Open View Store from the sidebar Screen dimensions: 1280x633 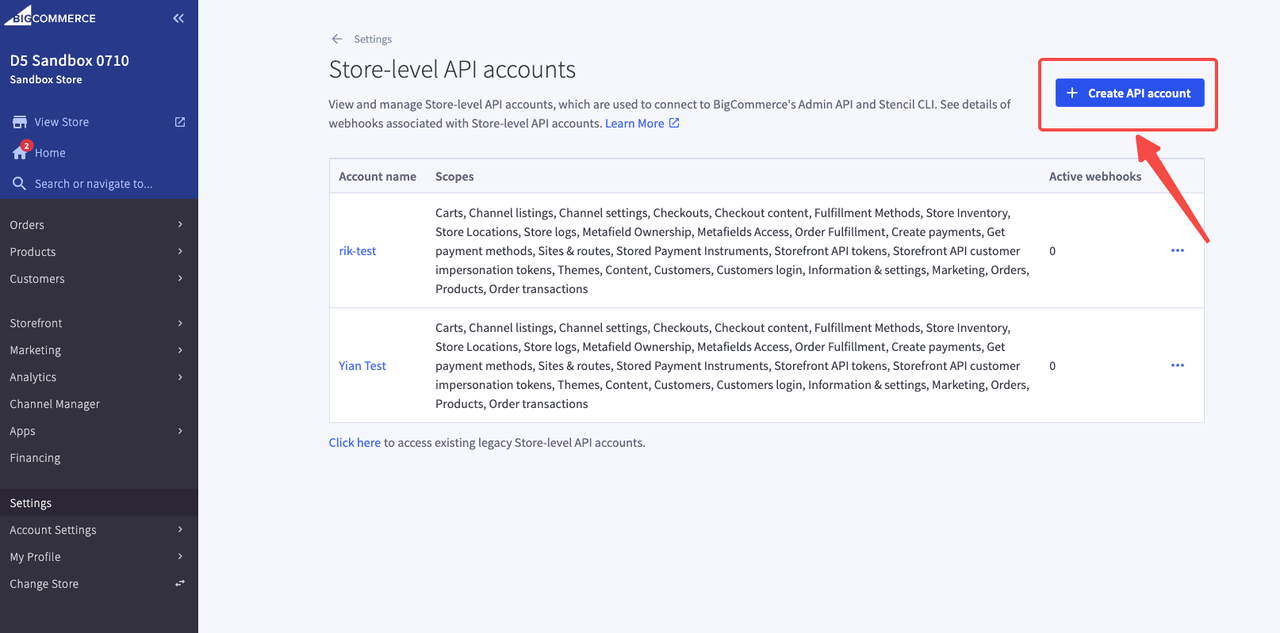(62, 122)
